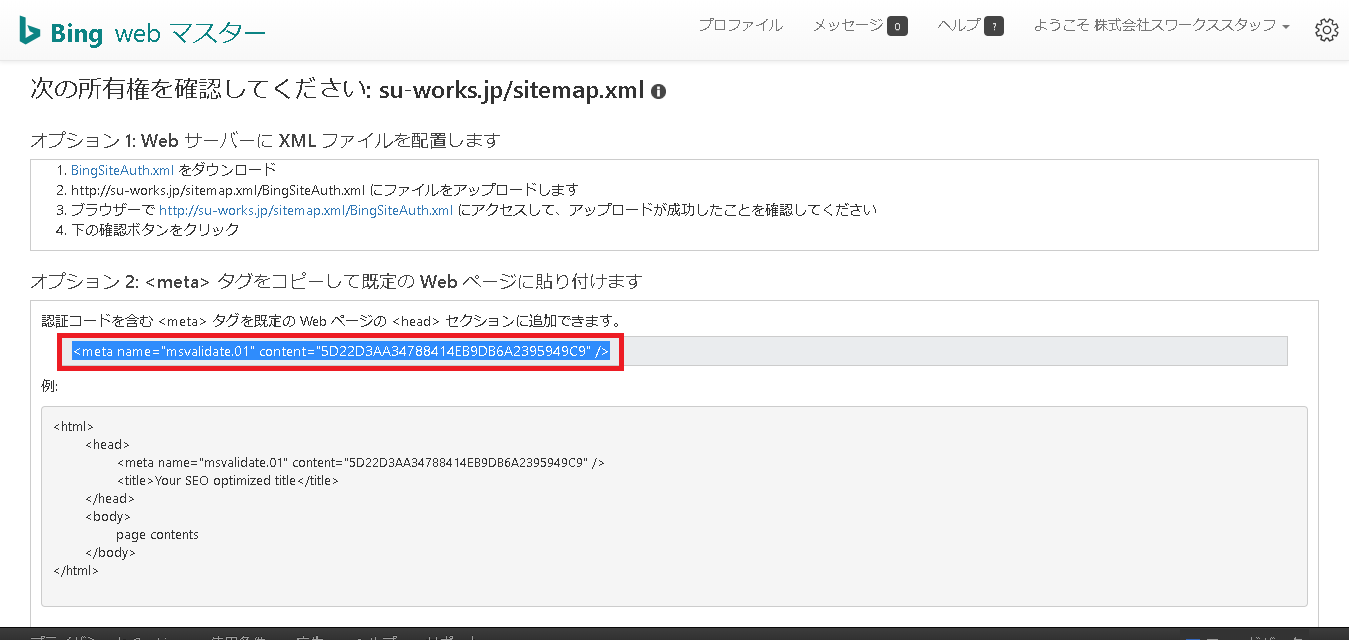Download the BingSiteAuth.xml file link
This screenshot has height=640, width=1349.
(x=122, y=170)
